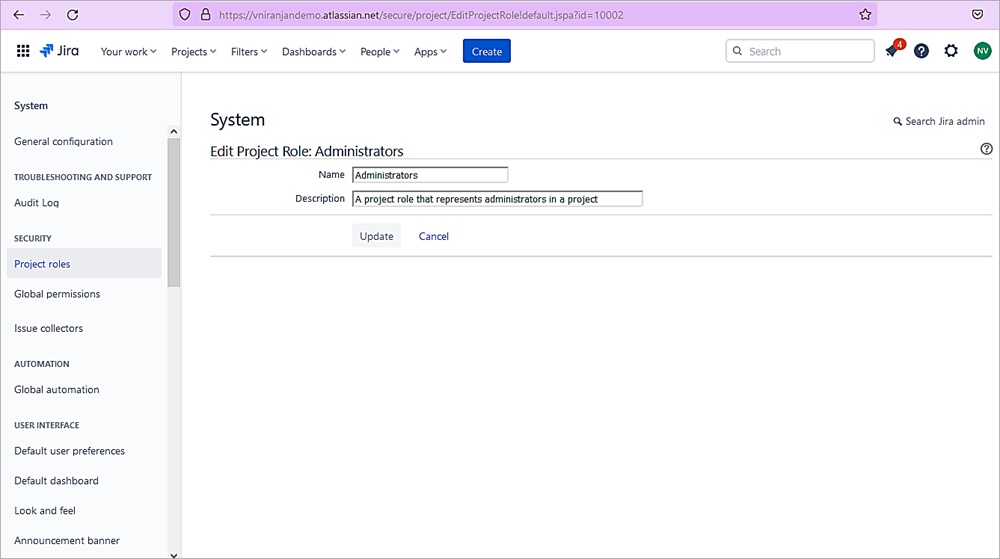Viewport: 1000px width, 559px height.
Task: Select Project roles in the sidebar
Action: [x=42, y=264]
